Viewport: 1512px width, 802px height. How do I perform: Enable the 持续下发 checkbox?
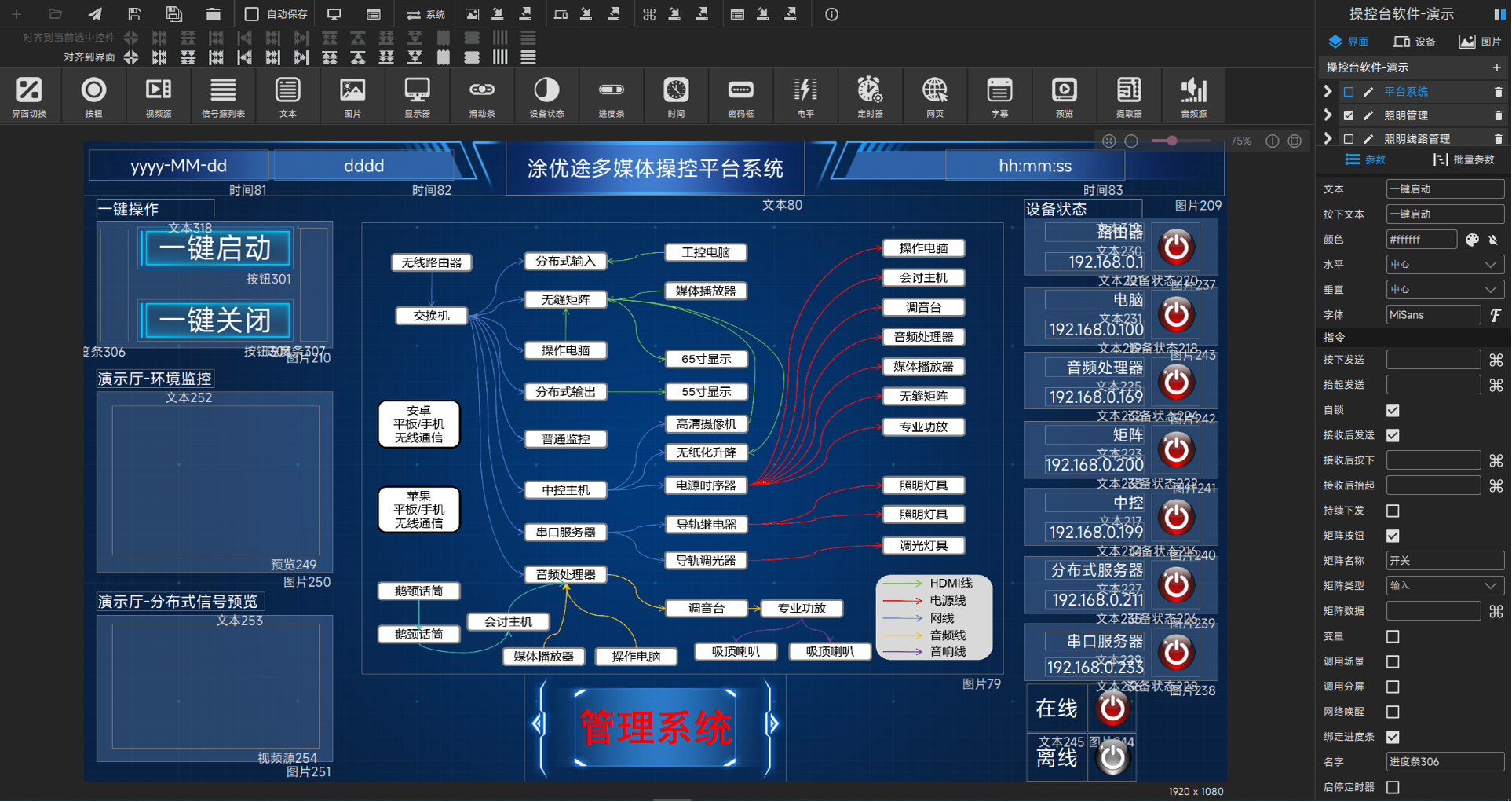pos(1393,511)
